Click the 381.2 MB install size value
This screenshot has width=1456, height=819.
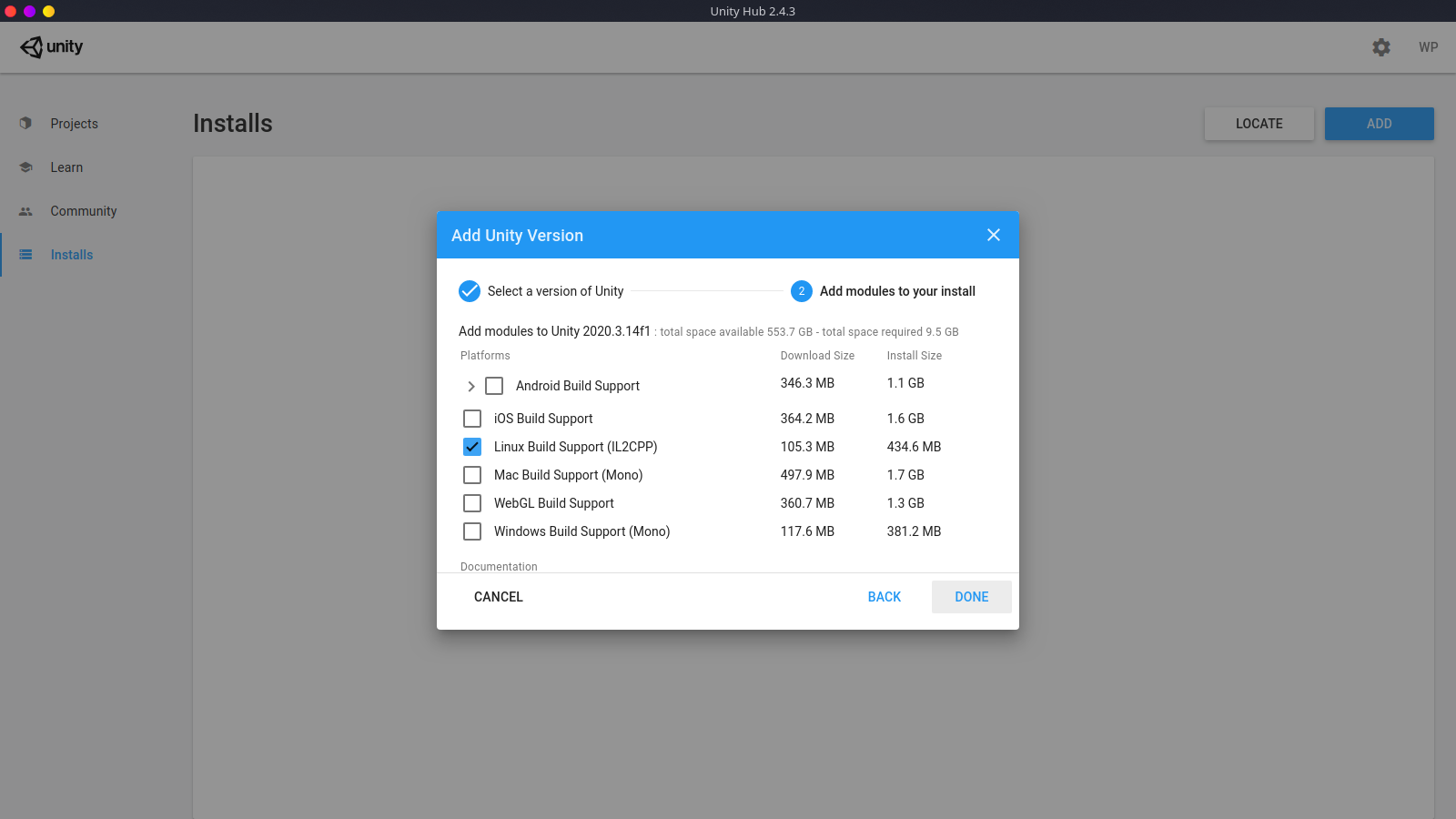[x=915, y=531]
